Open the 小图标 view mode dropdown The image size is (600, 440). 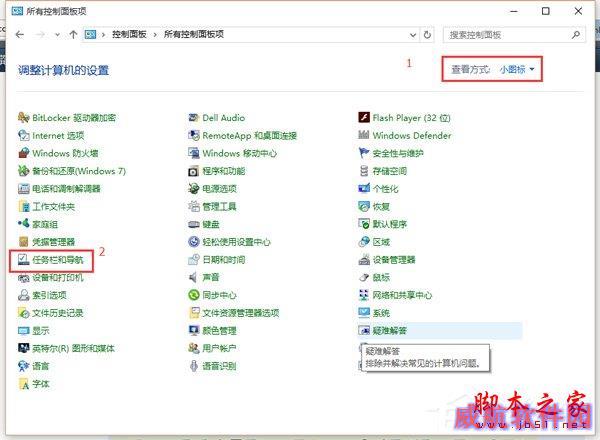pos(517,69)
